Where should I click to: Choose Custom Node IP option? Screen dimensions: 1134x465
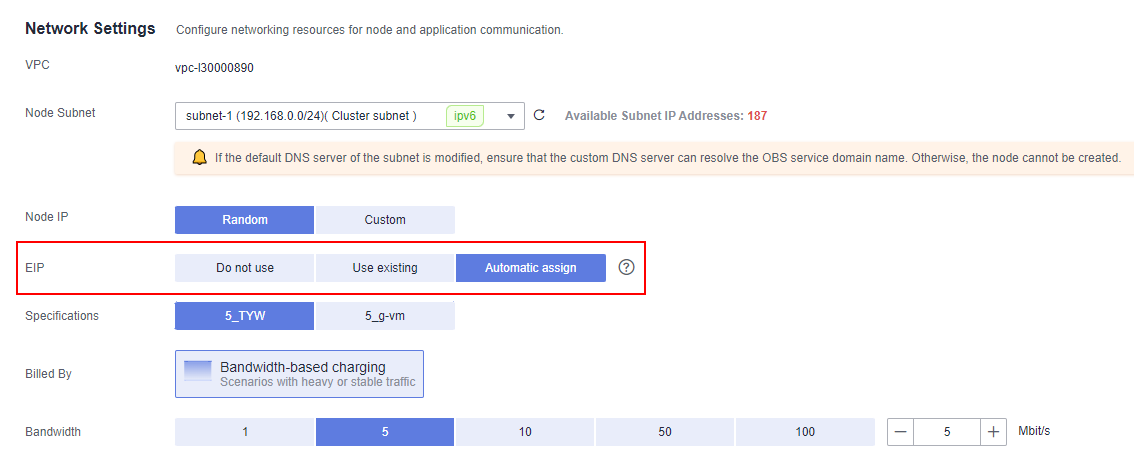pos(385,220)
